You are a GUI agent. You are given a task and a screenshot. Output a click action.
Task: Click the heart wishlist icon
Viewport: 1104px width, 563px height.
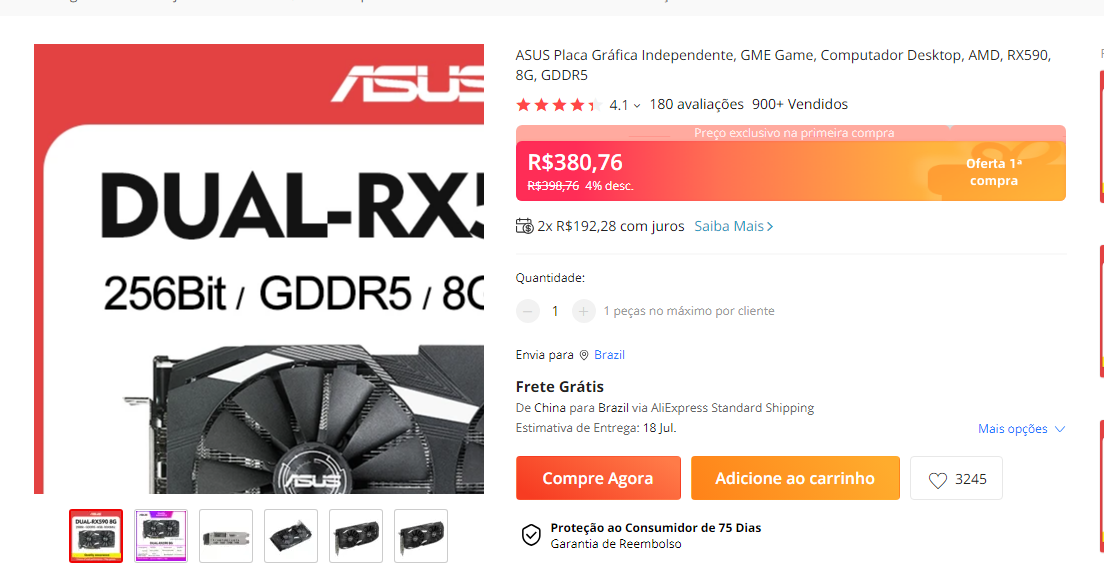pos(938,480)
